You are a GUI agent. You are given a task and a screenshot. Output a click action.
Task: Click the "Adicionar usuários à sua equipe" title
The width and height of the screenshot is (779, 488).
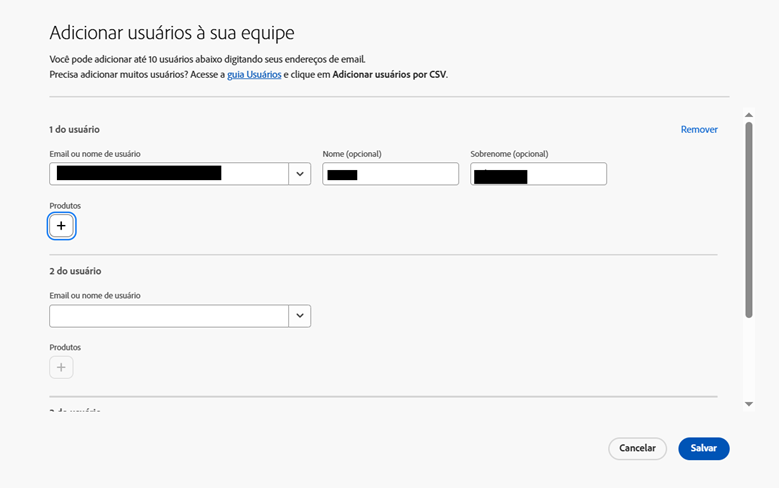pos(172,34)
